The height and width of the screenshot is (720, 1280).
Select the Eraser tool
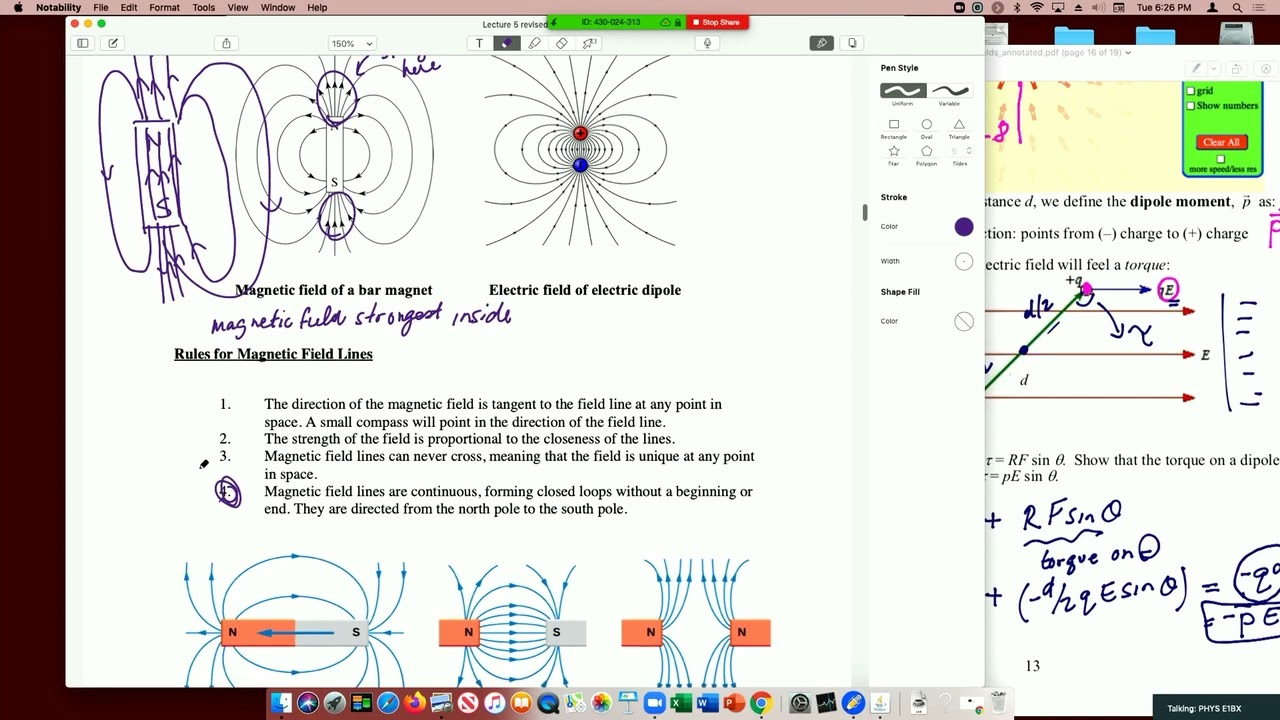(562, 43)
